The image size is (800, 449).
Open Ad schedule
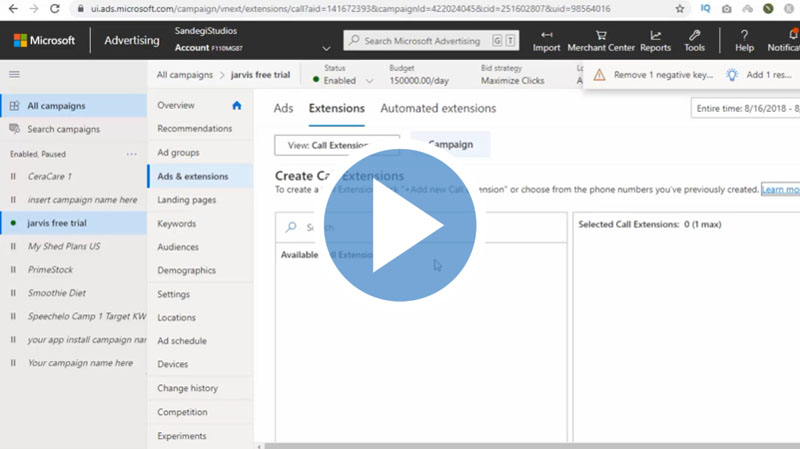(x=182, y=341)
